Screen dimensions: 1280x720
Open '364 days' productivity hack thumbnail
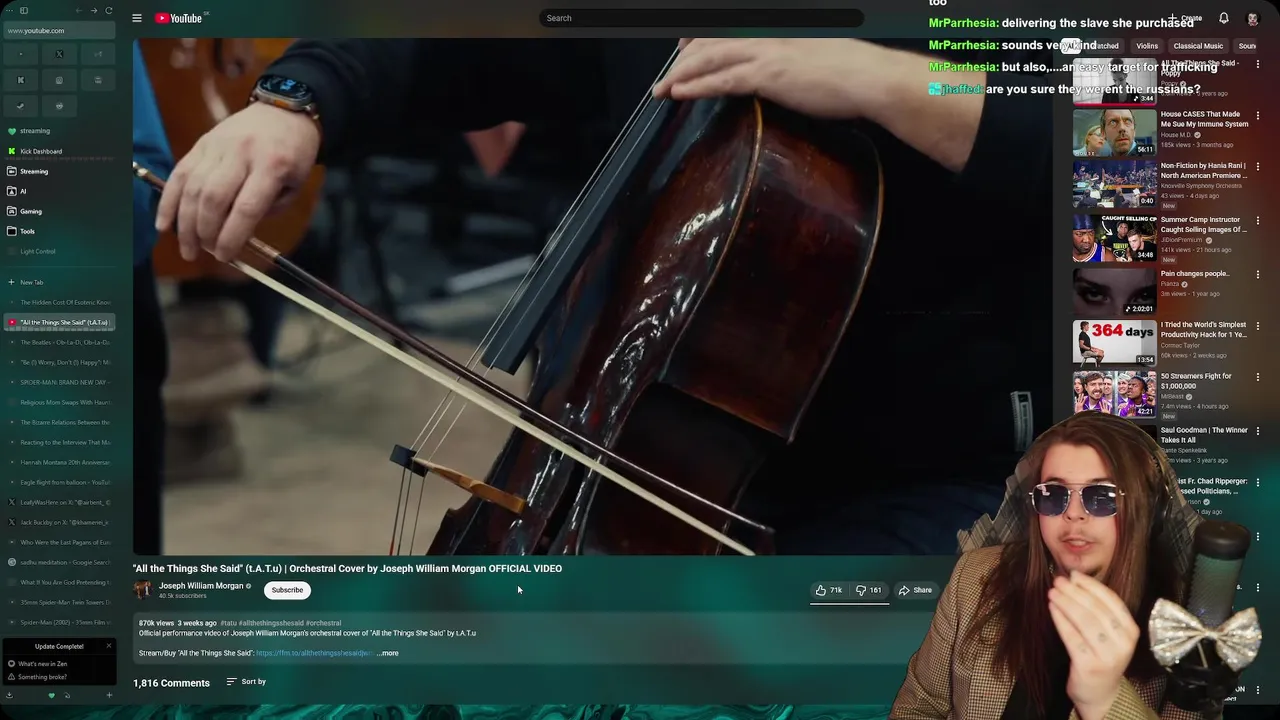point(1114,342)
